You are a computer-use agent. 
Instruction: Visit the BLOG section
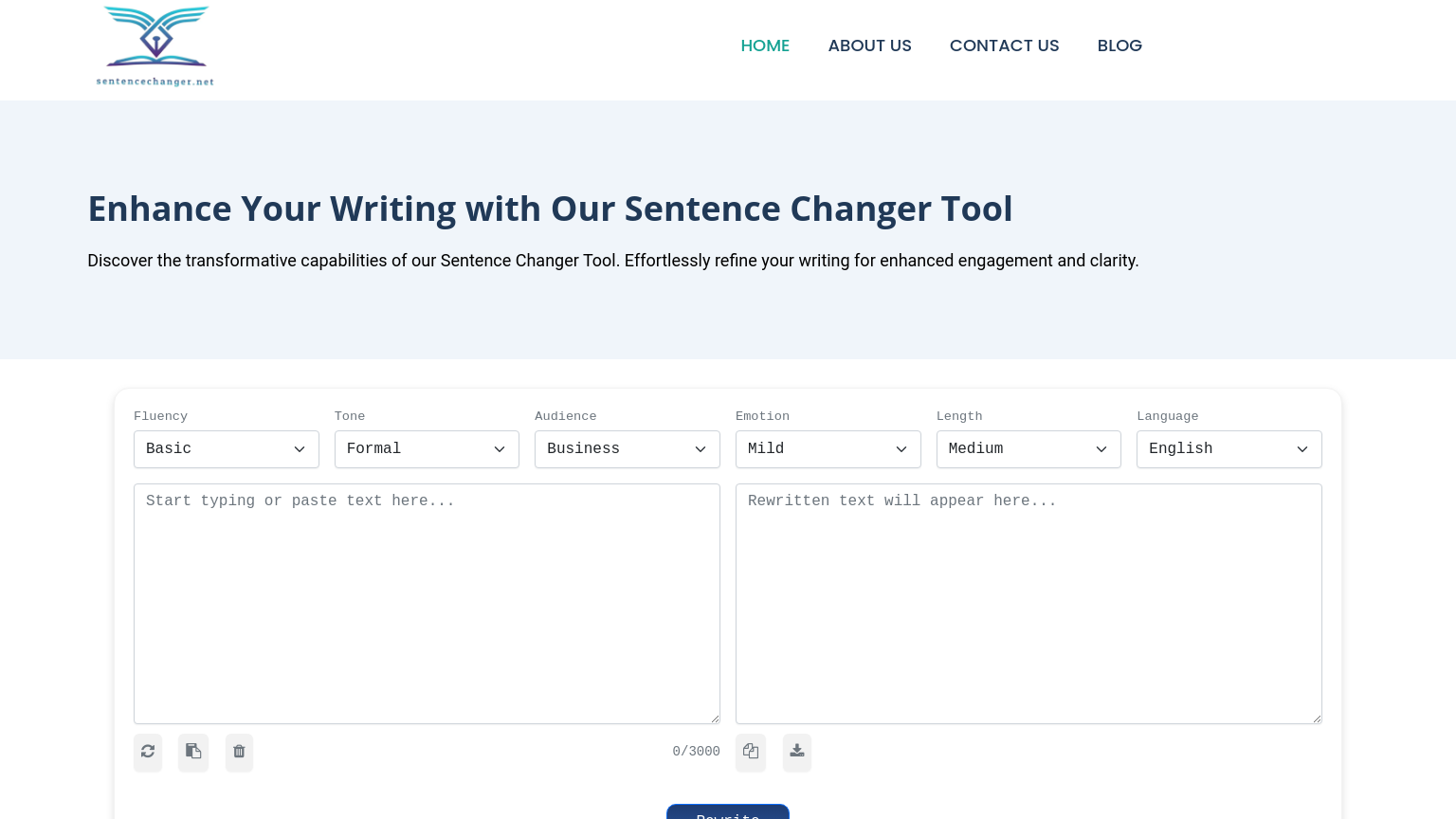[x=1119, y=45]
